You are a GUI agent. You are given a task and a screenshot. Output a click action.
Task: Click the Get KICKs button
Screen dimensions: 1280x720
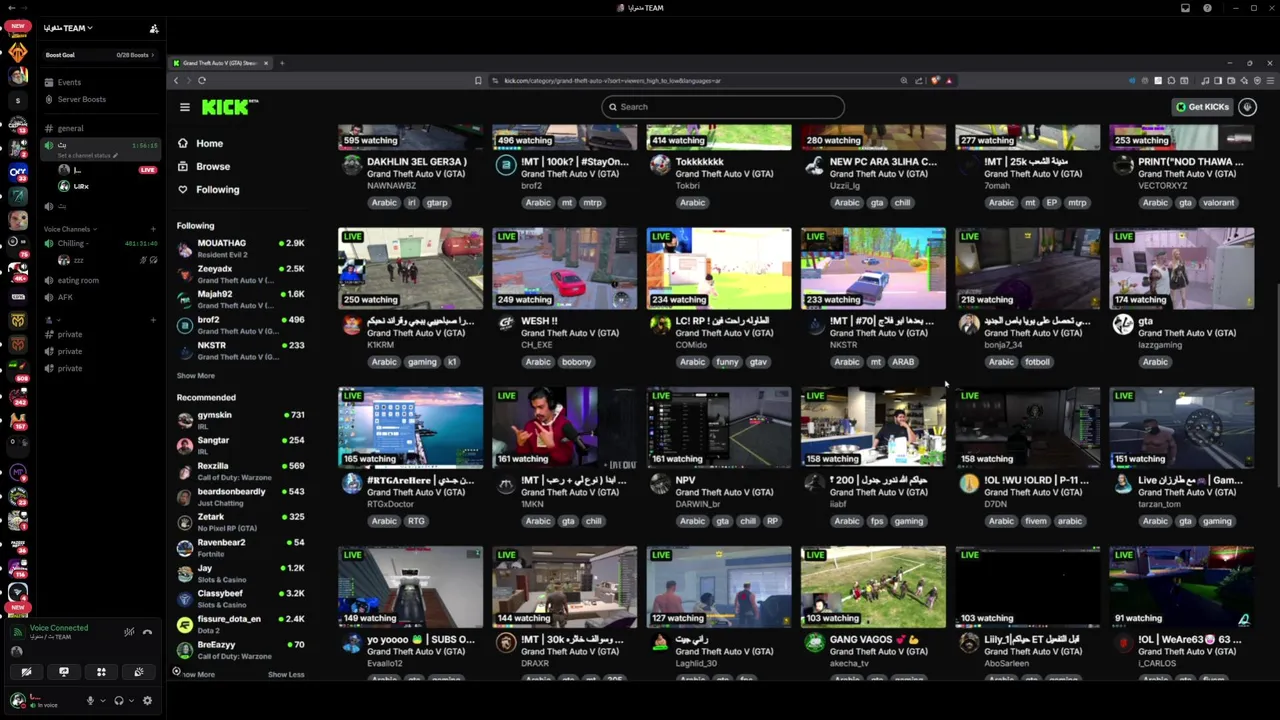1202,107
